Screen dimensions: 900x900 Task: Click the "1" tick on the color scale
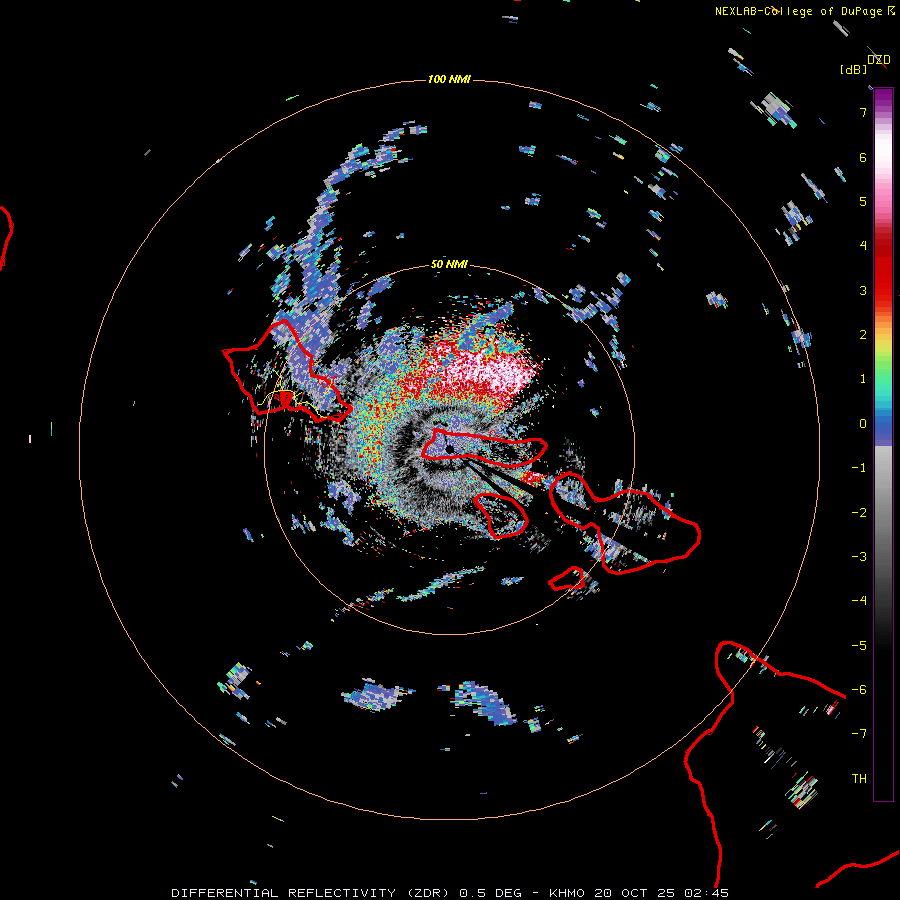point(863,379)
